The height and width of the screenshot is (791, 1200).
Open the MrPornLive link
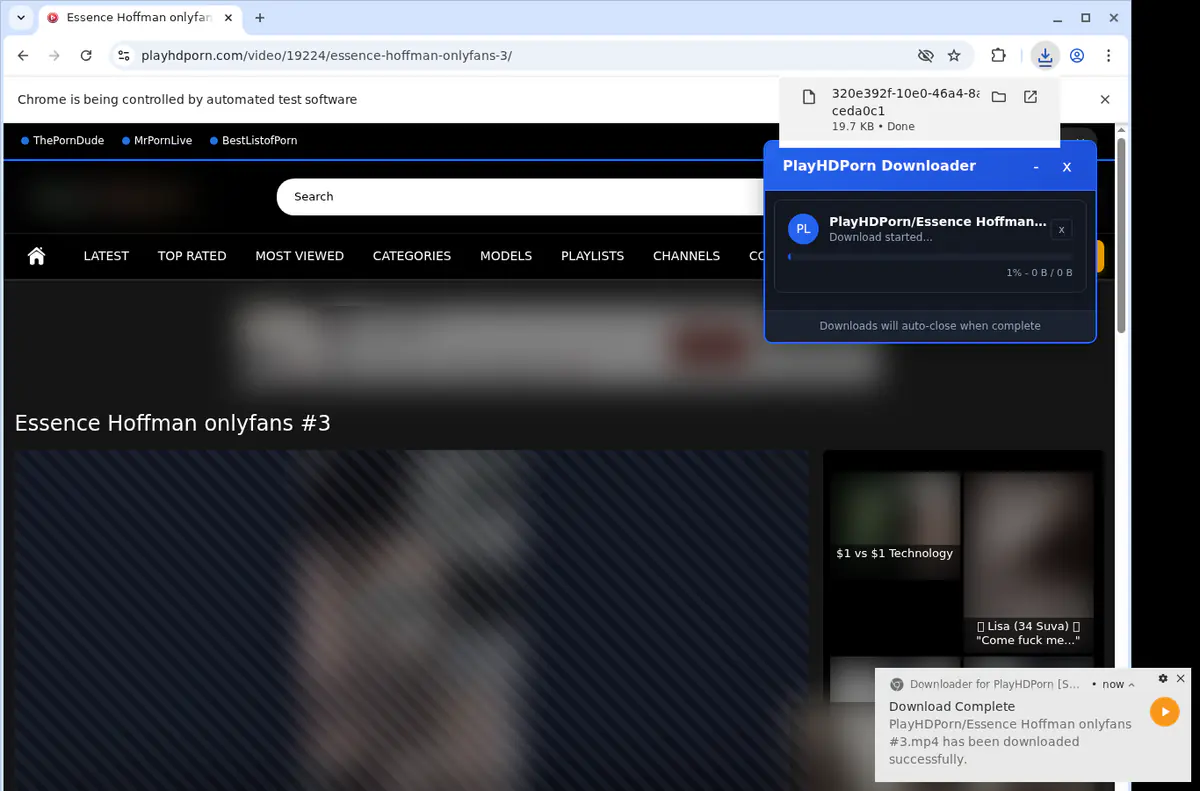157,141
